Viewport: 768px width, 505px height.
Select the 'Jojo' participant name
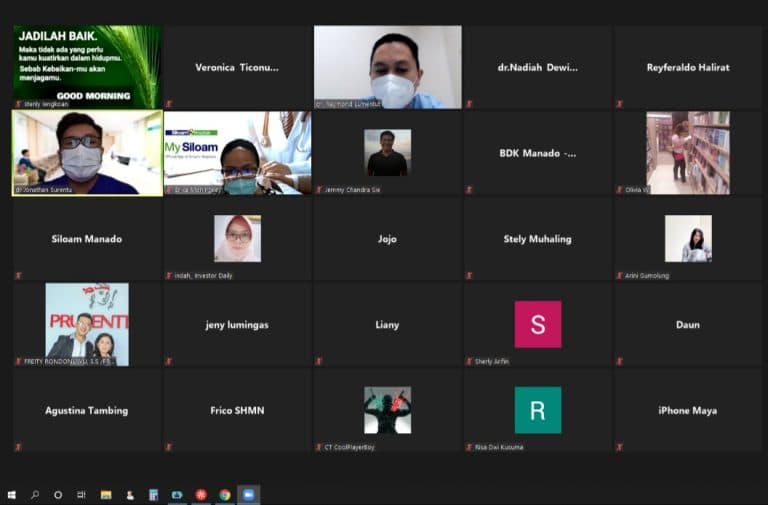[387, 239]
